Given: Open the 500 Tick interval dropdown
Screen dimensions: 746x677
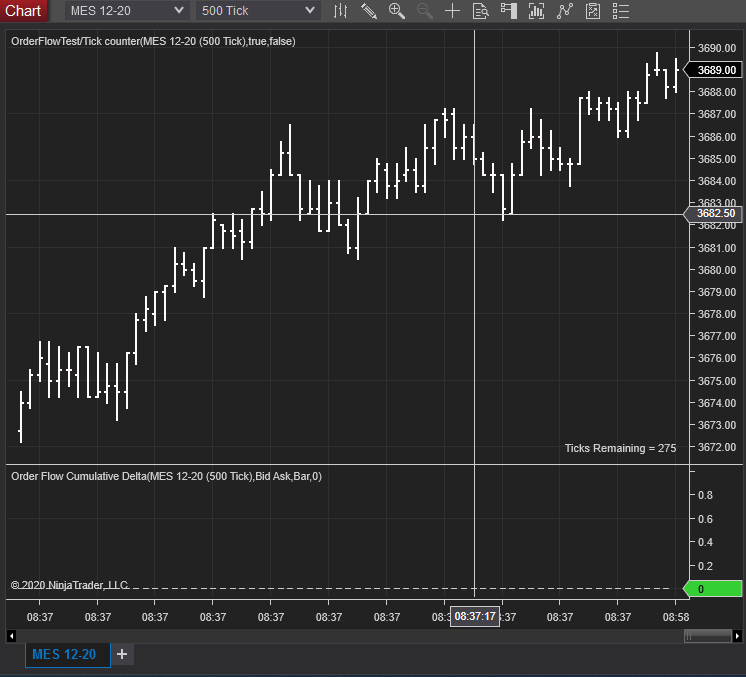Looking at the screenshot, I should tap(258, 10).
